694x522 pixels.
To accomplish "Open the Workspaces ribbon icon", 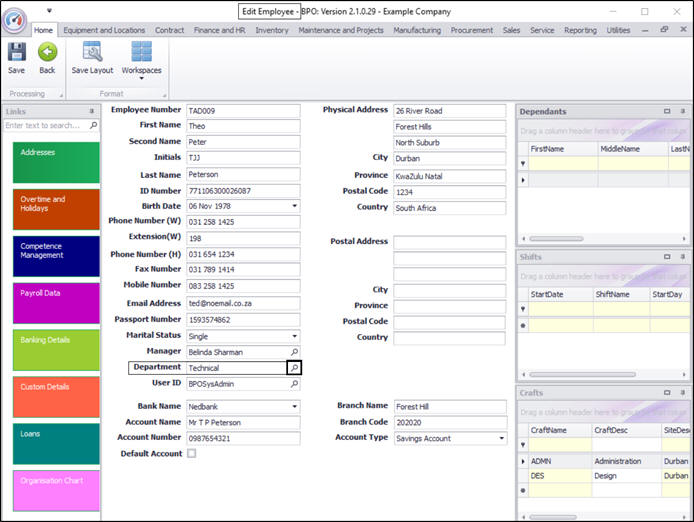I will click(141, 52).
